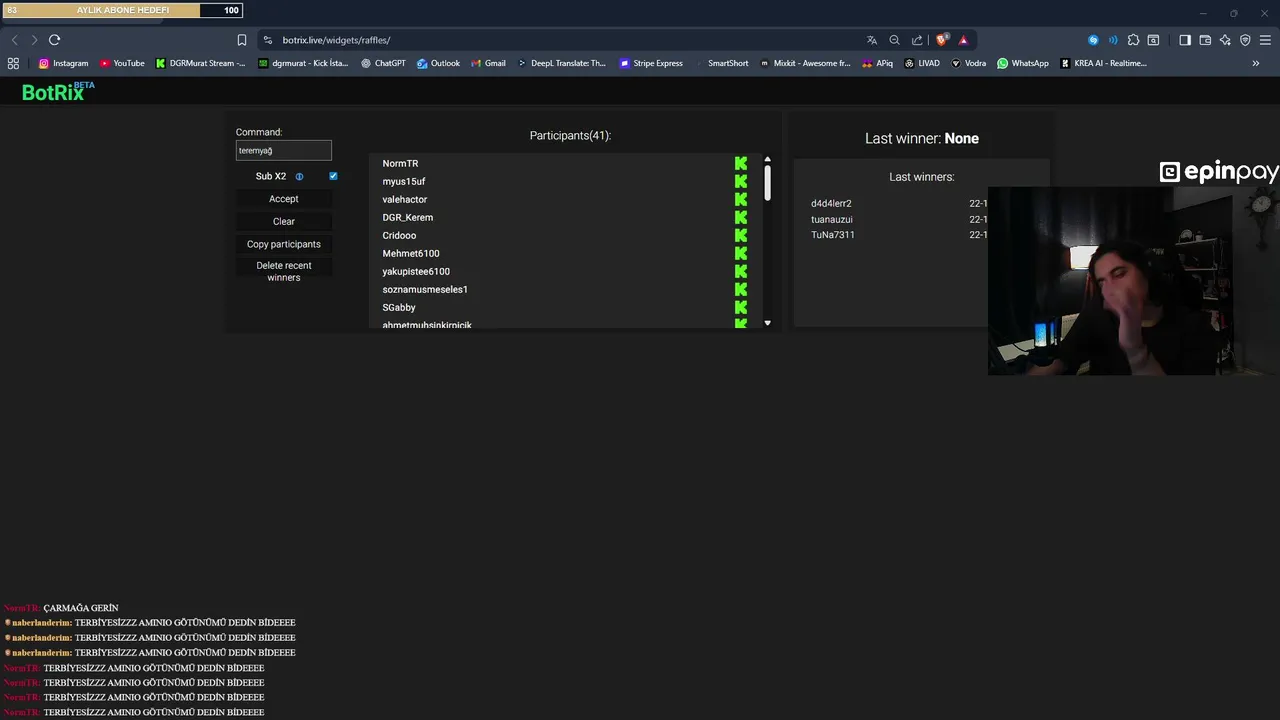
Task: Open the KREA AI bookmark
Action: [1103, 63]
